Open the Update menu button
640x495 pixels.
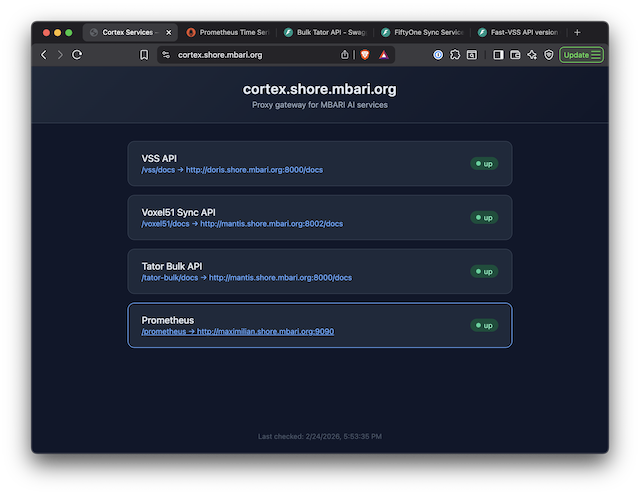click(x=582, y=55)
